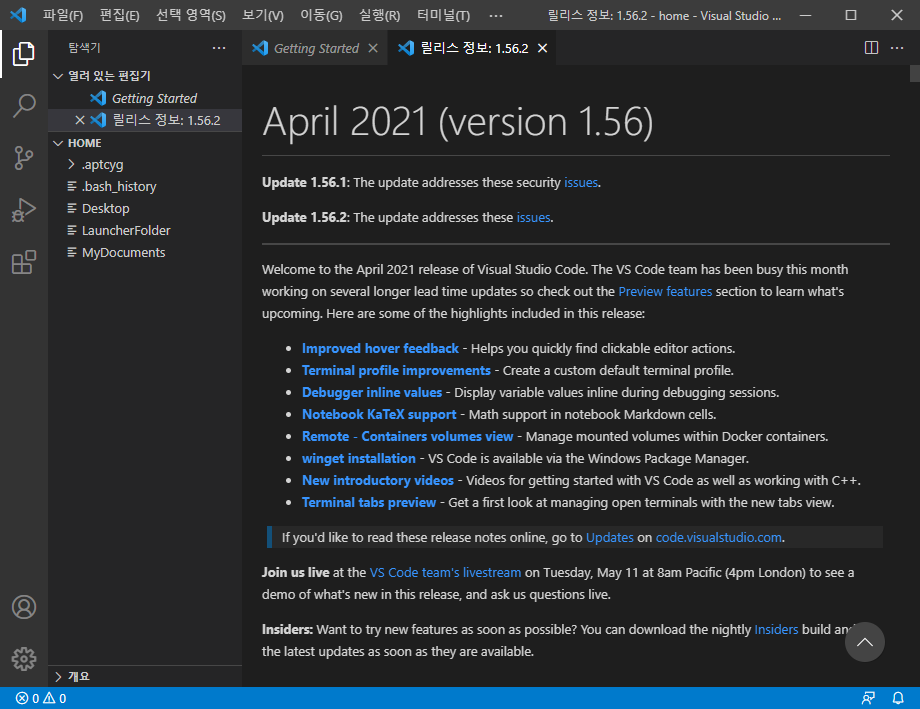
Task: Close 릴리스 정보 in open editors list
Action: click(80, 120)
